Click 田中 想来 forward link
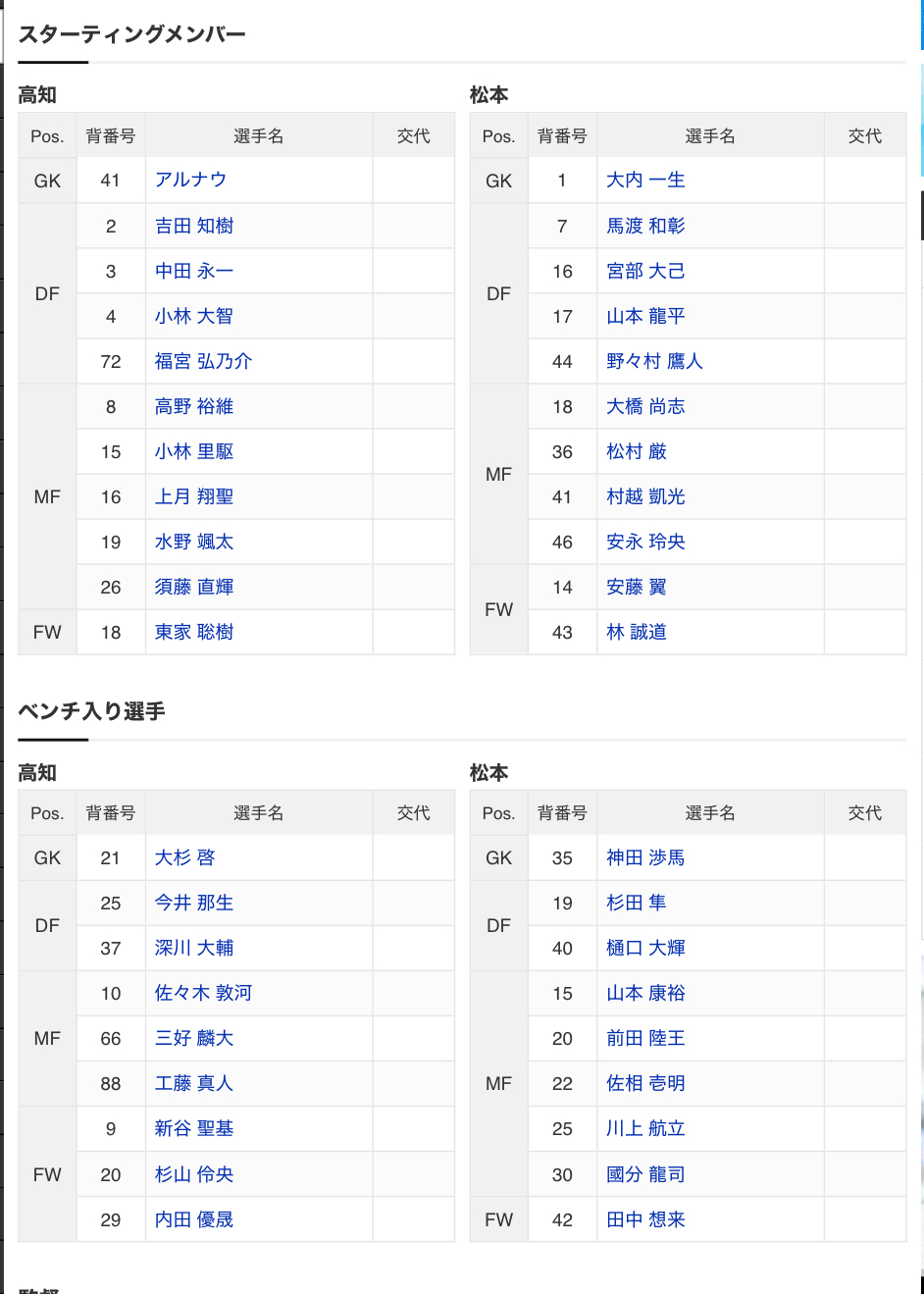924x1294 pixels. coord(645,1219)
